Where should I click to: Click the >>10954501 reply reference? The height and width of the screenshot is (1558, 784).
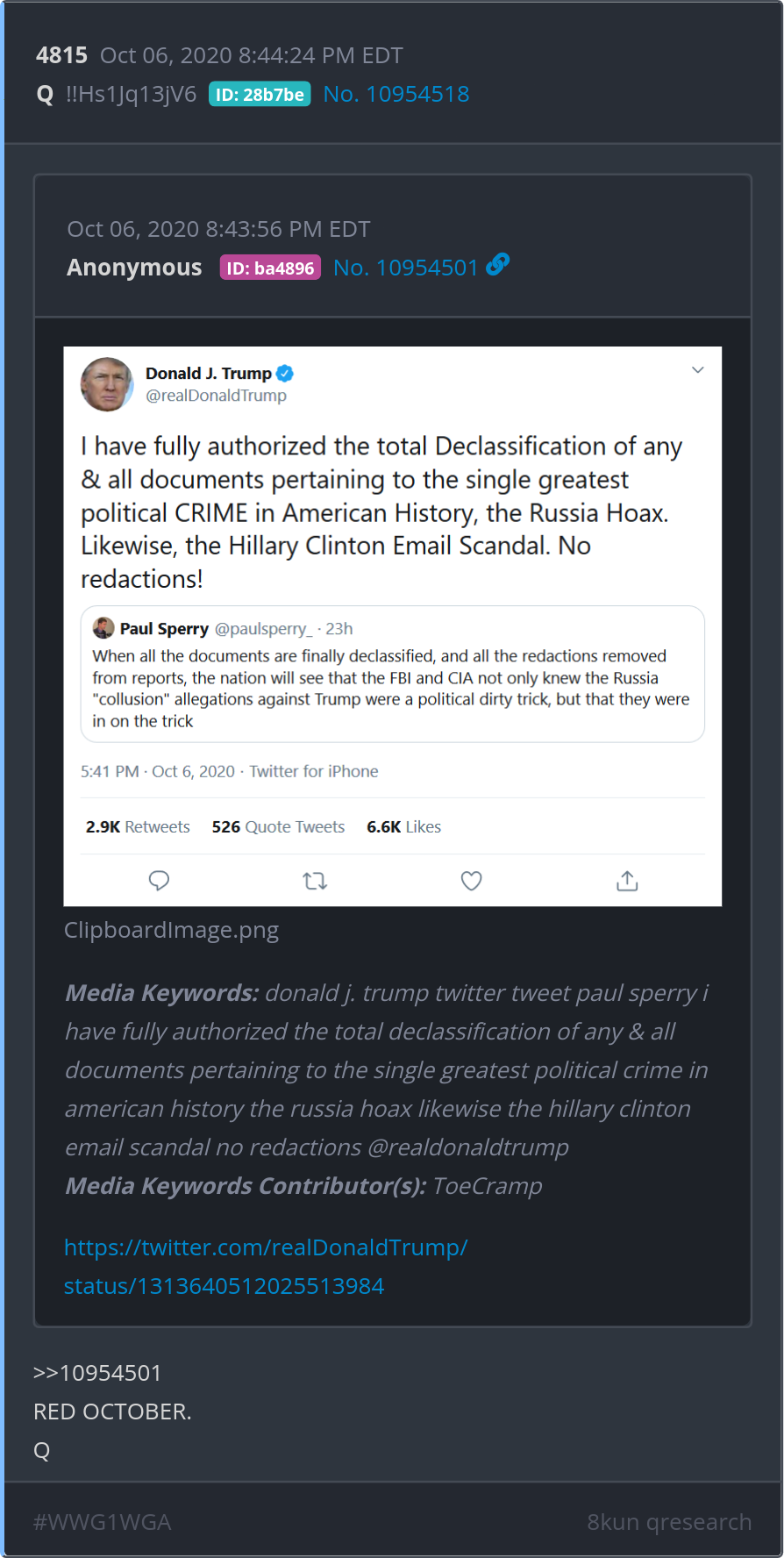click(97, 1373)
